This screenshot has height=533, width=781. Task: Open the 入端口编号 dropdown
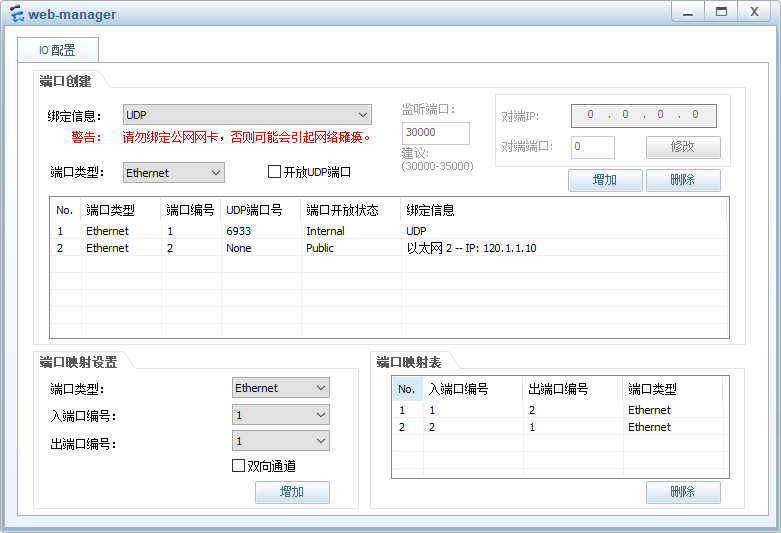click(281, 414)
